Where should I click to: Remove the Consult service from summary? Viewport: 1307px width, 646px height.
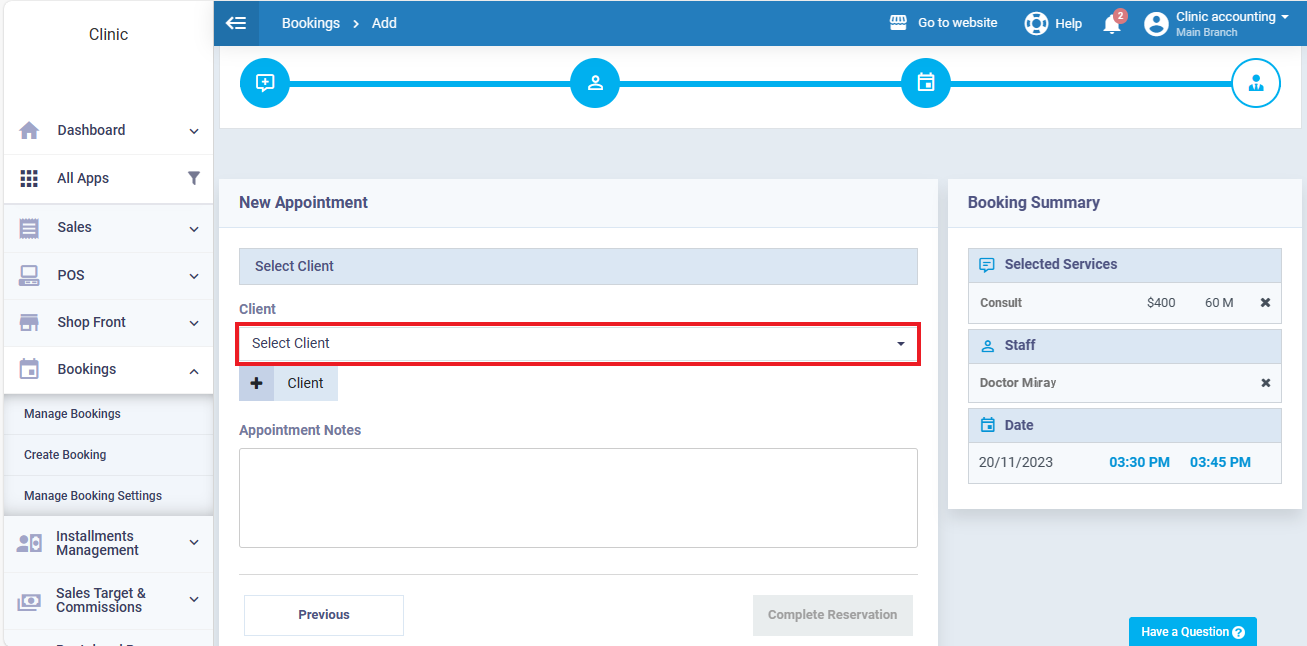pos(1265,303)
